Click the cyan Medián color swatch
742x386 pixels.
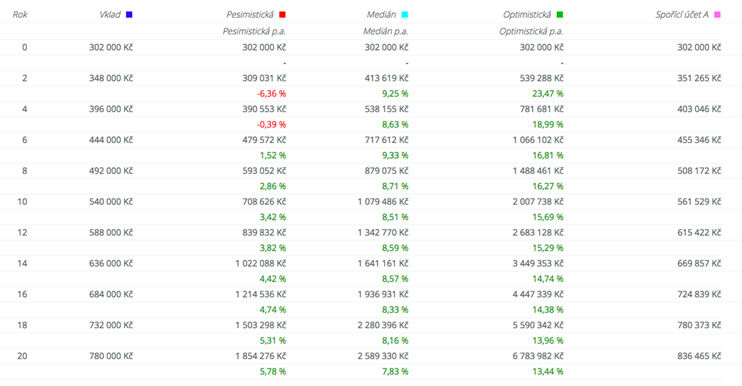click(x=405, y=15)
